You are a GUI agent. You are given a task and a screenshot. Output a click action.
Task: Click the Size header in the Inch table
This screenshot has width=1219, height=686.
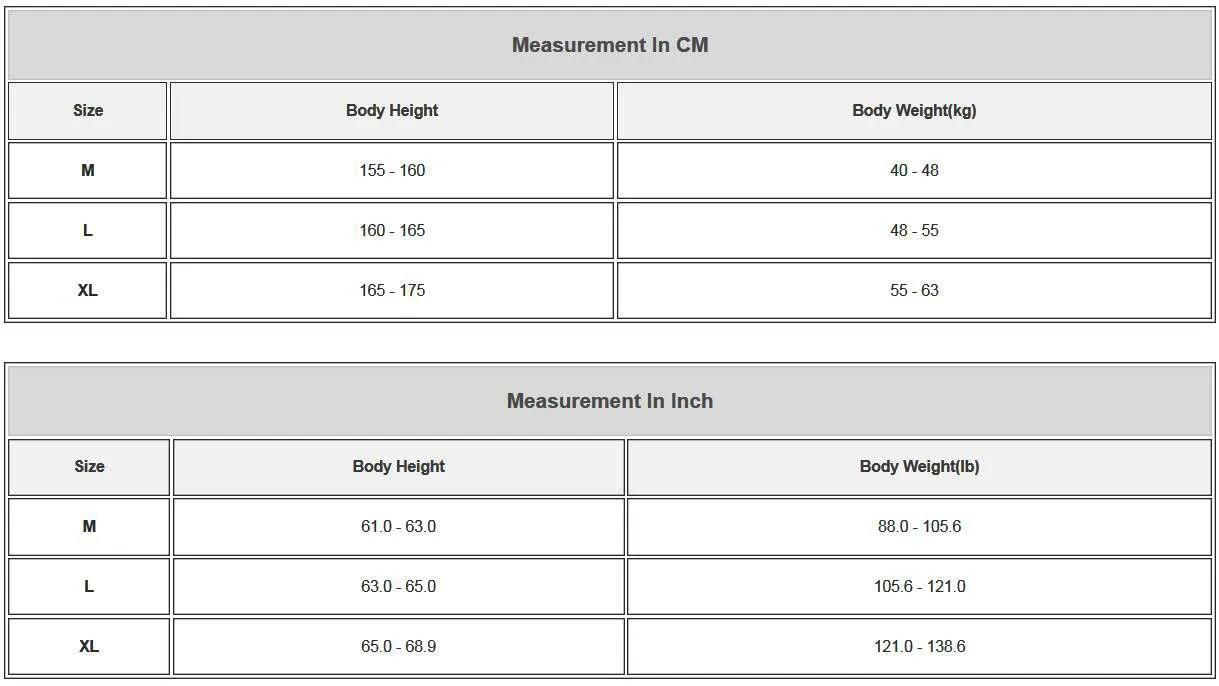tap(89, 466)
